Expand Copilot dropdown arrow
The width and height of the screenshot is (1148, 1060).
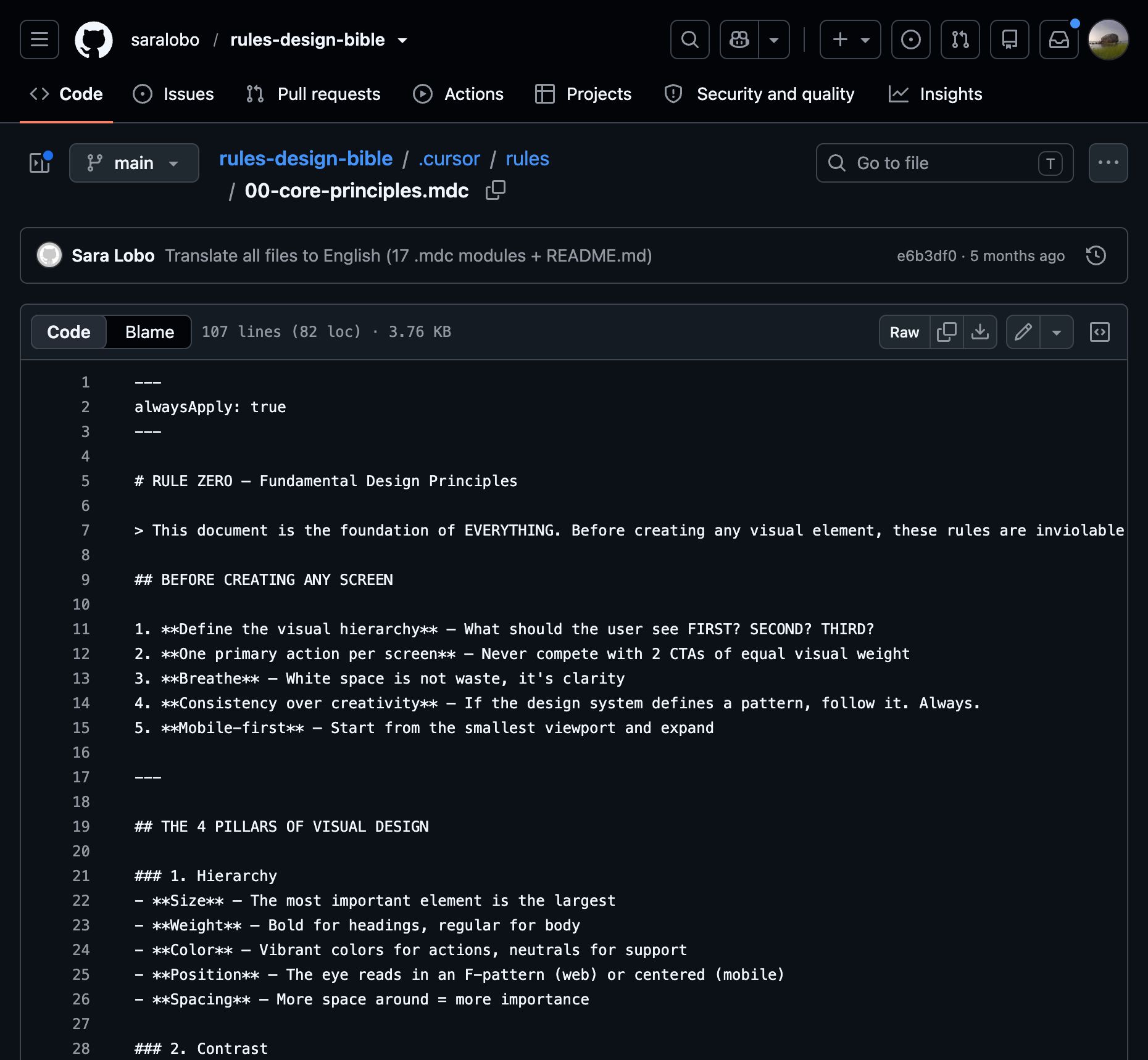point(774,39)
